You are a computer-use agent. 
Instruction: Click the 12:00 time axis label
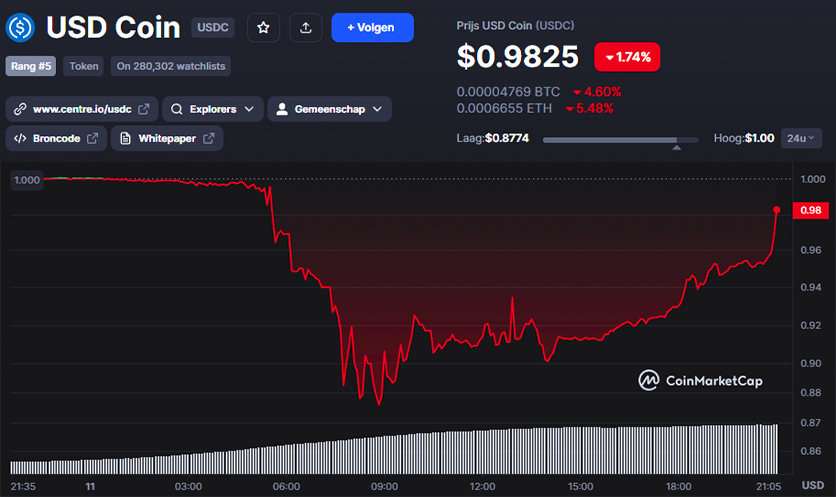pos(483,486)
